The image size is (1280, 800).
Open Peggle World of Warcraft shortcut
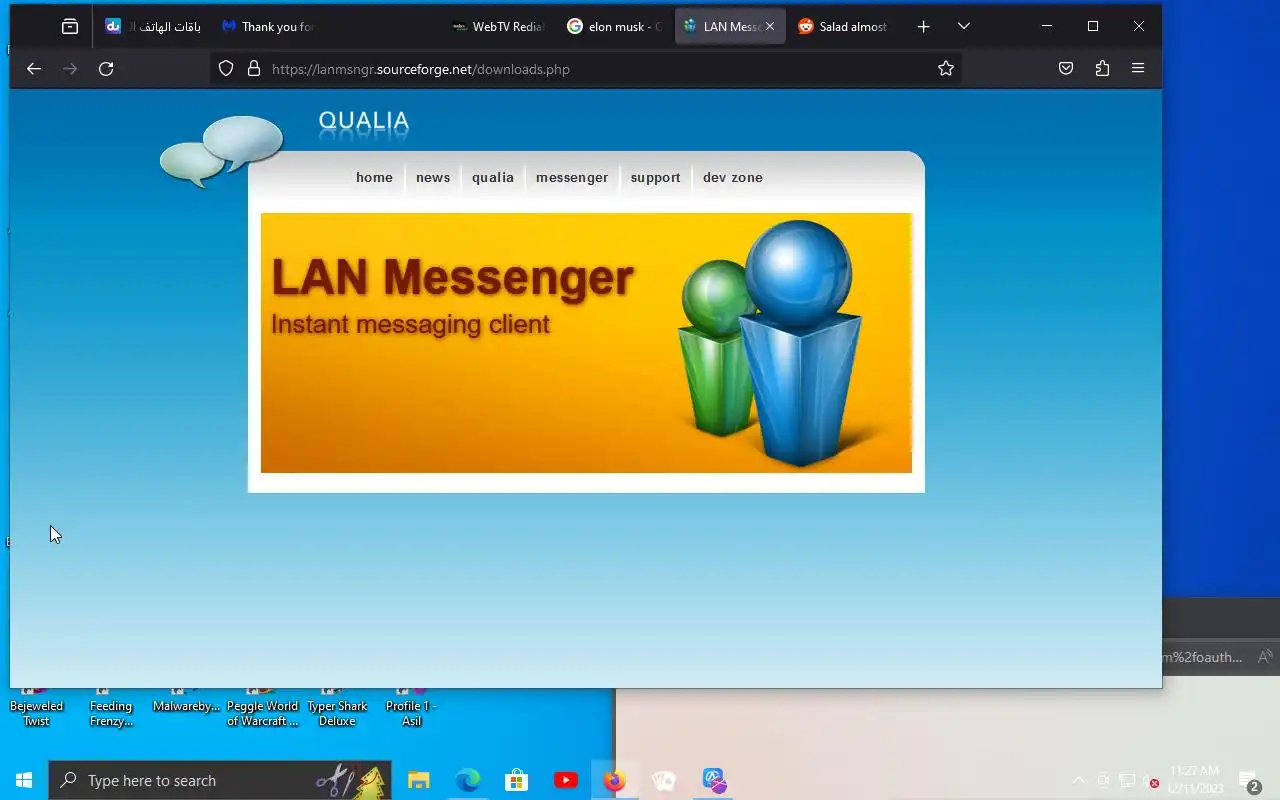[x=262, y=707]
